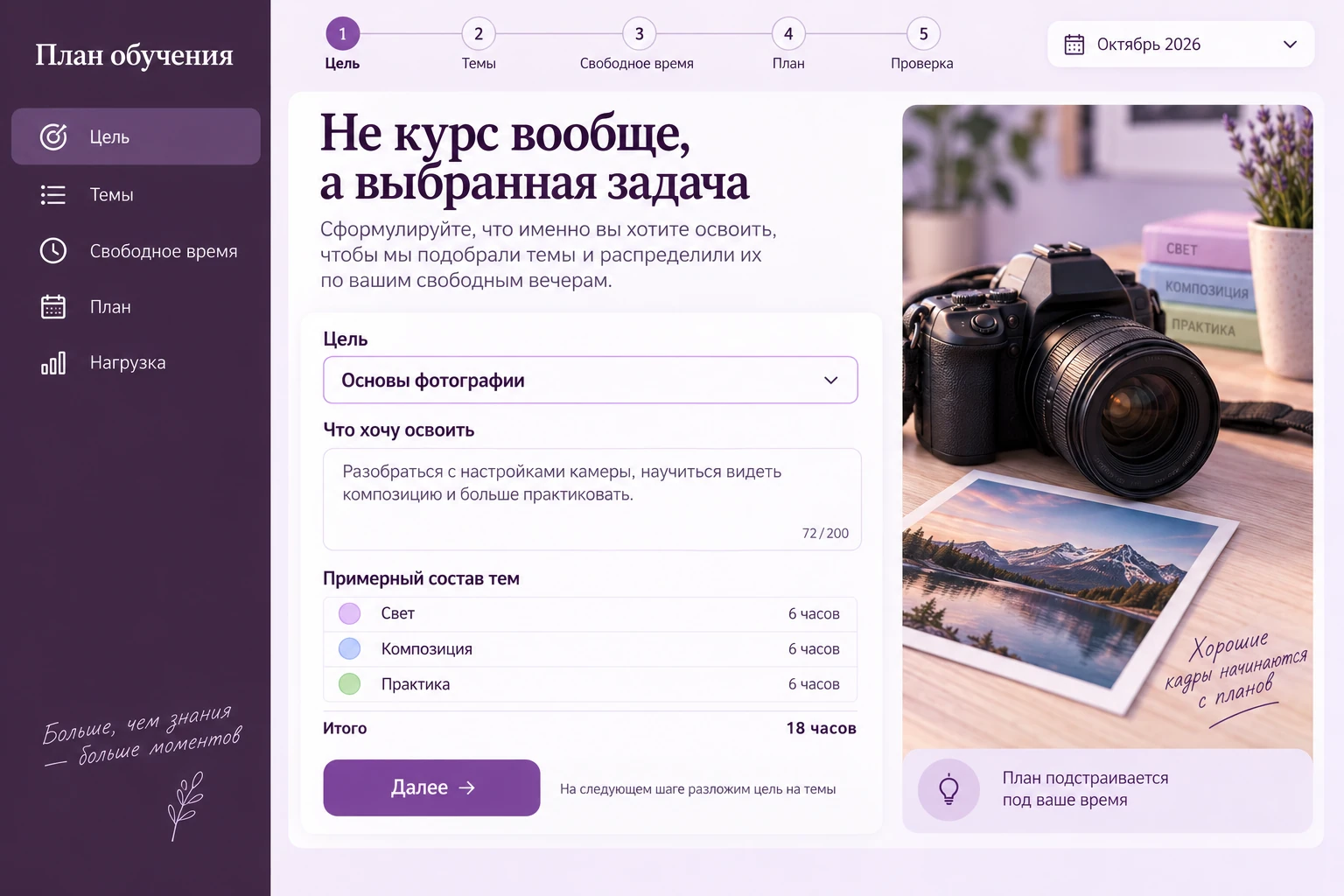1344x896 pixels.
Task: Click the list icon beside Темы
Action: point(53,194)
